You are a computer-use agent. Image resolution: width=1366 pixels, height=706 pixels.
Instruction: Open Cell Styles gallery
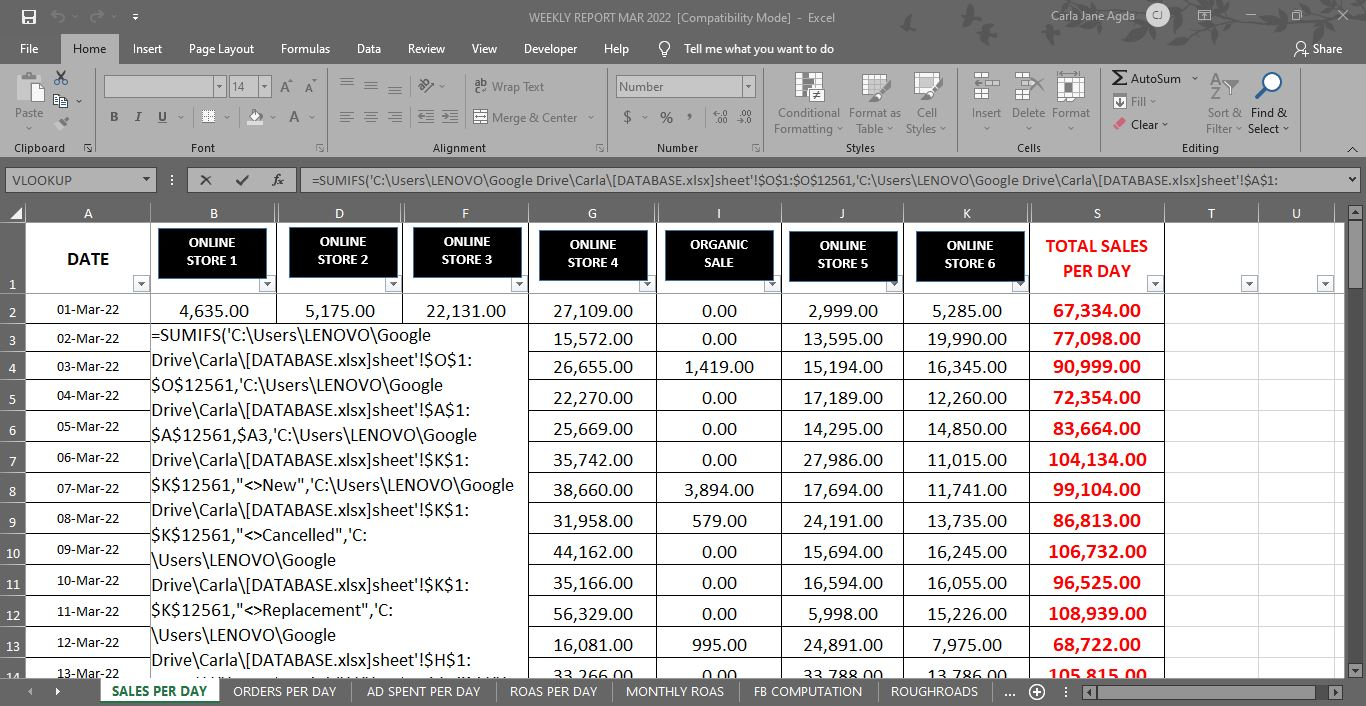[x=927, y=103]
